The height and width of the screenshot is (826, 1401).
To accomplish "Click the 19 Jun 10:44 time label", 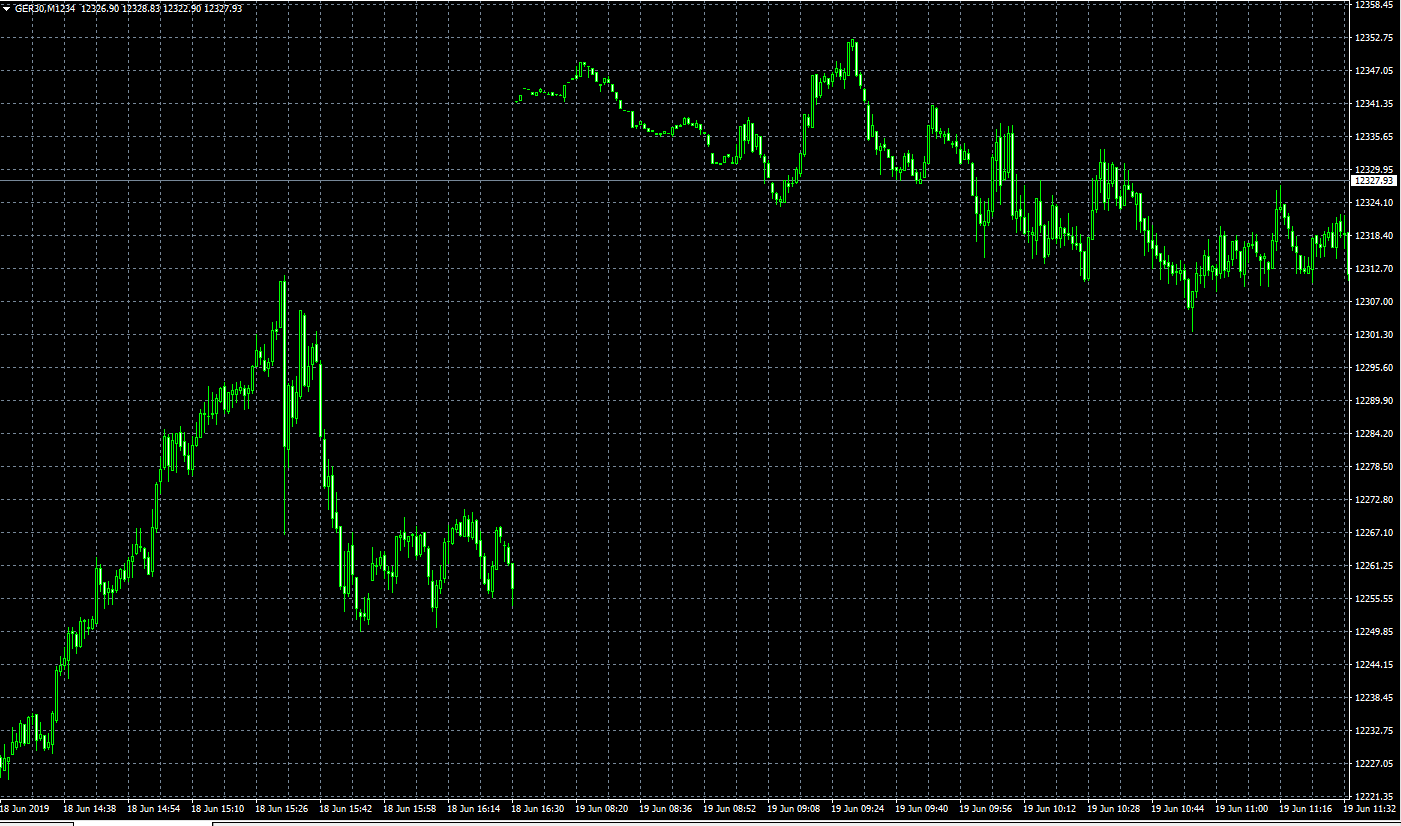I will 1177,808.
